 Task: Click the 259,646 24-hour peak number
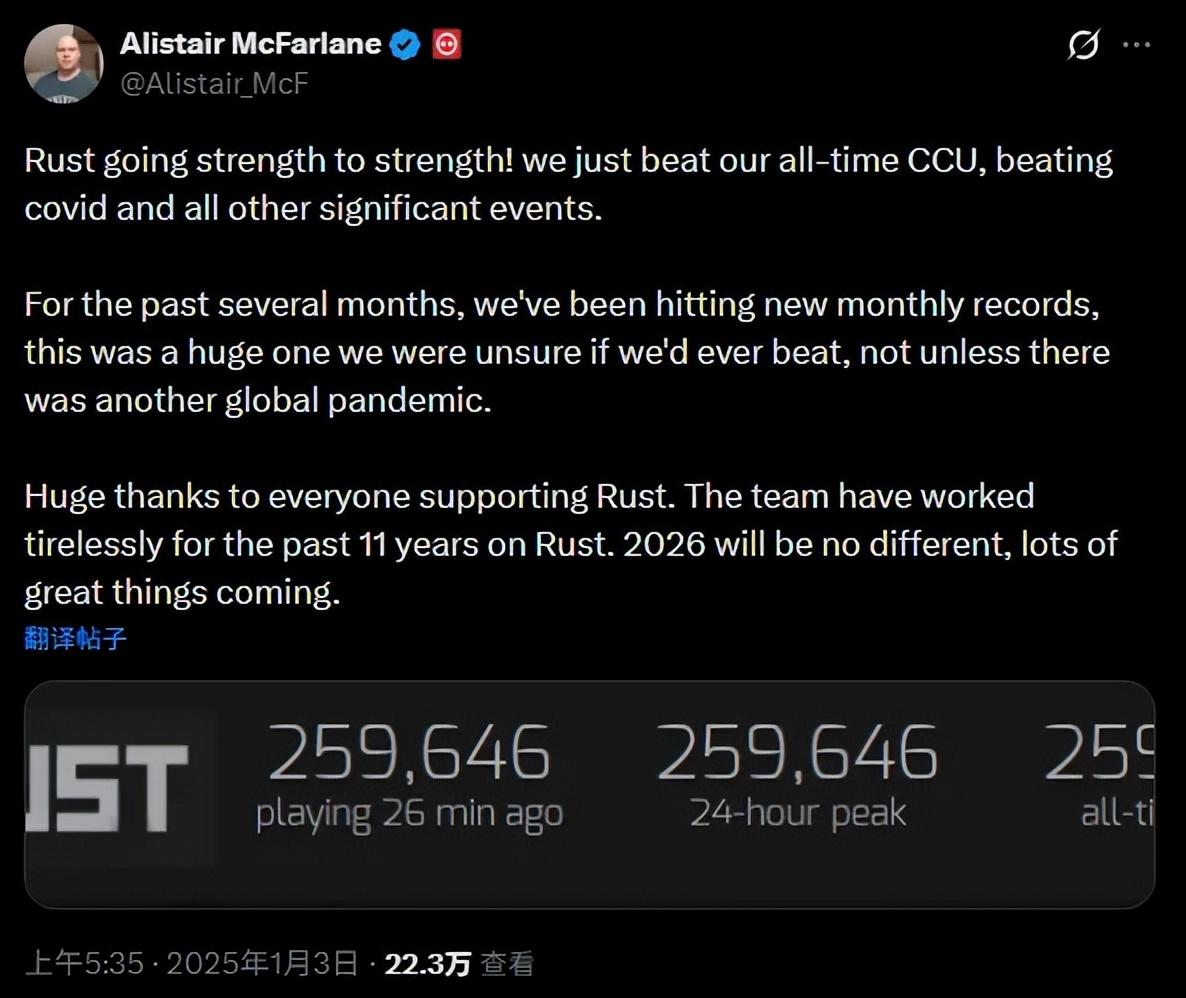[x=797, y=752]
